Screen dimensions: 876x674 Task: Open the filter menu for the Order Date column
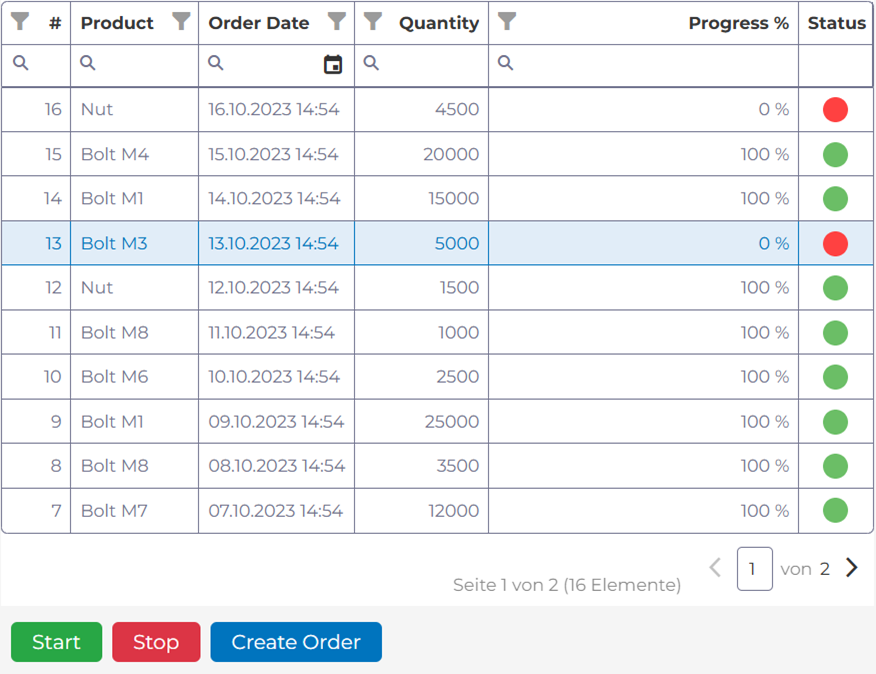337,22
